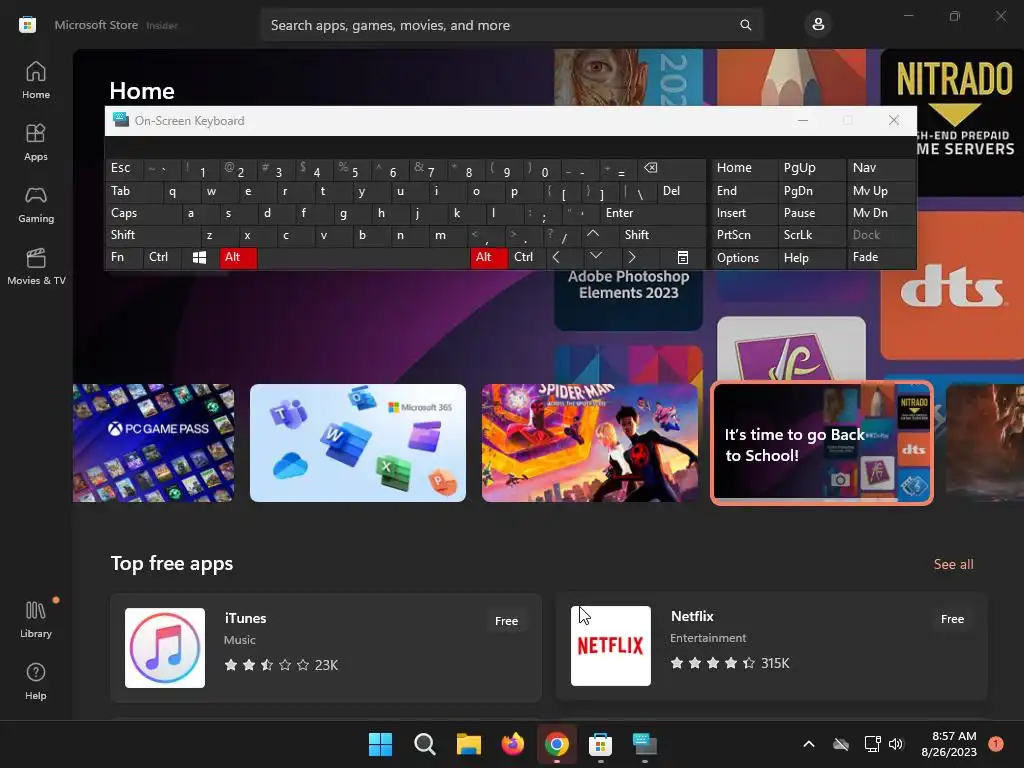
Task: Open the Spider-Man movie banner
Action: 590,443
